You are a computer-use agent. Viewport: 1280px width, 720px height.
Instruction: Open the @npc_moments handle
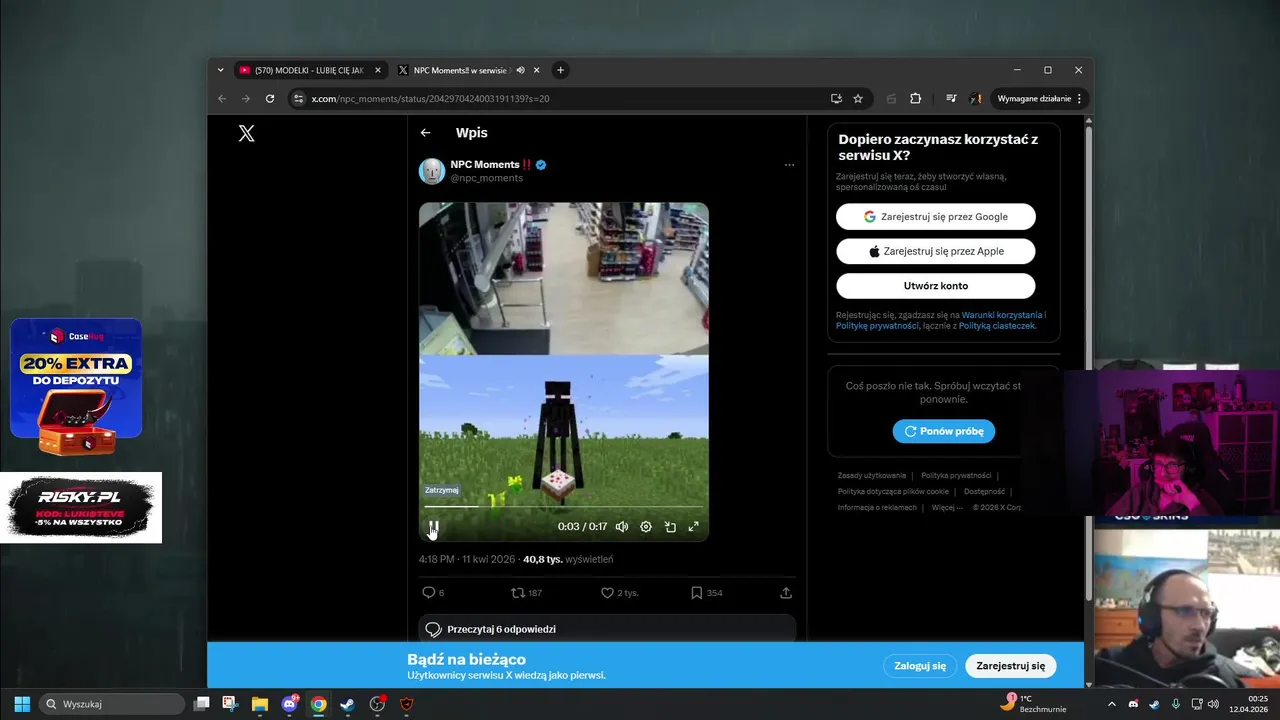coord(487,178)
